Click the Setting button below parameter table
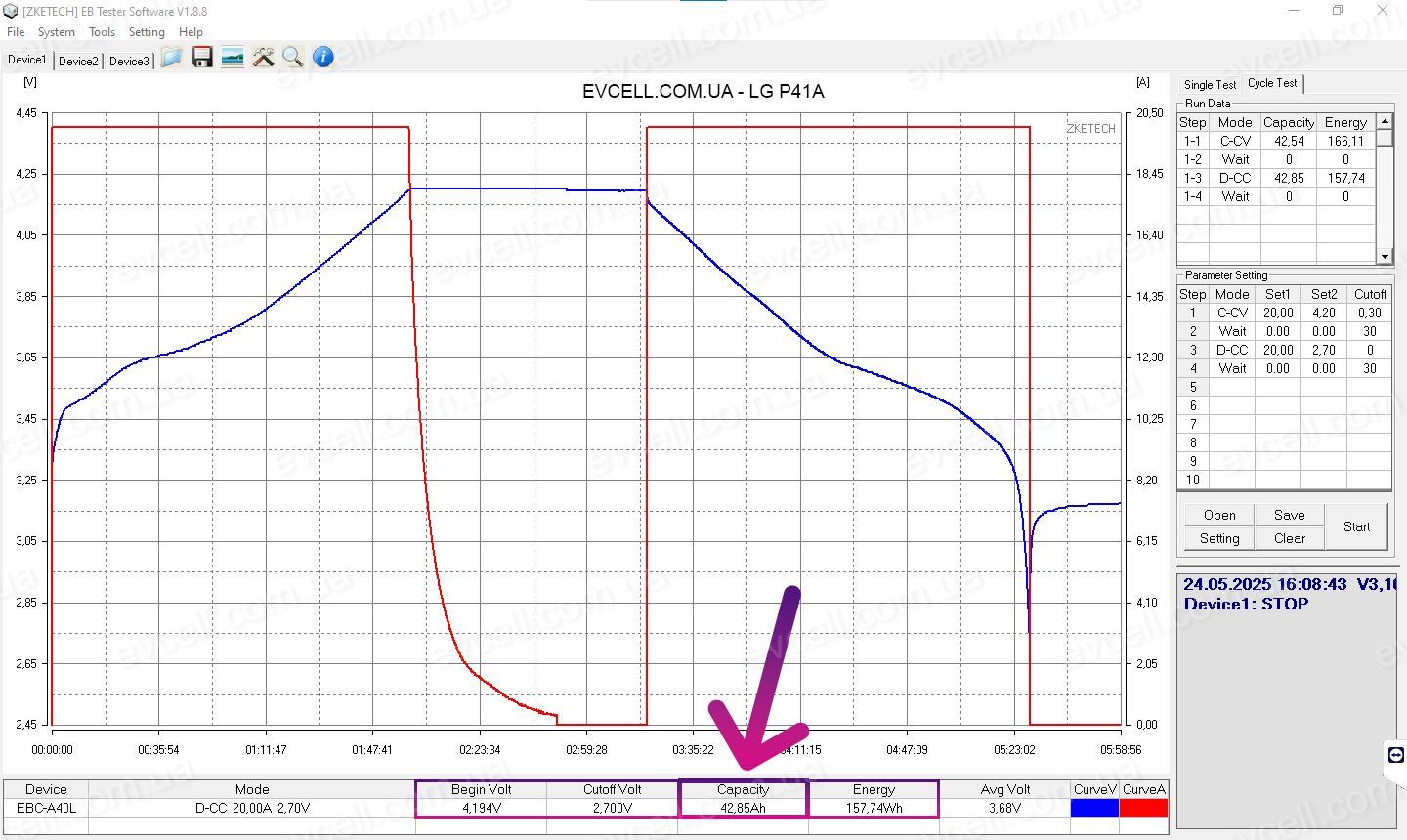 pos(1219,538)
